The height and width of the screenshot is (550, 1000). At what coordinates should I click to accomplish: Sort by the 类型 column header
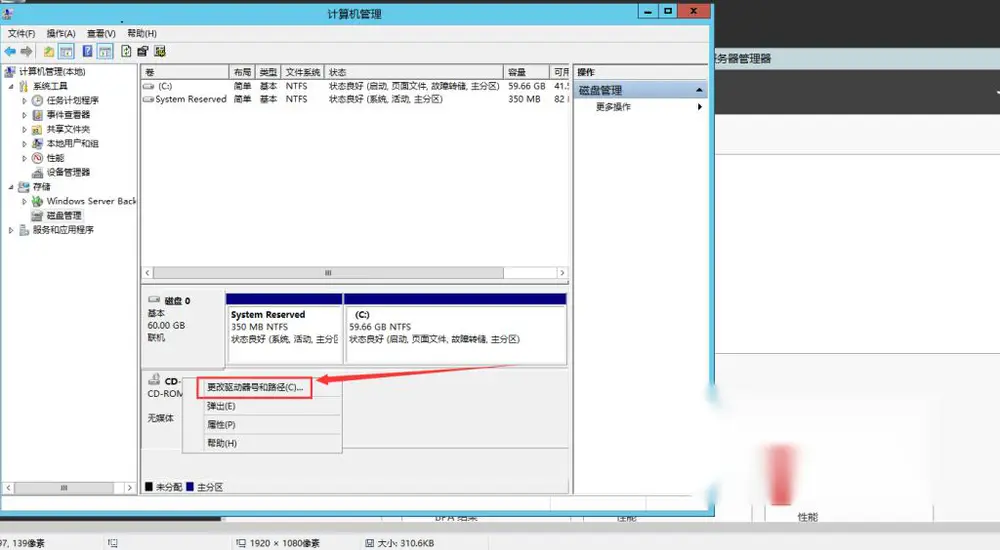coord(268,72)
